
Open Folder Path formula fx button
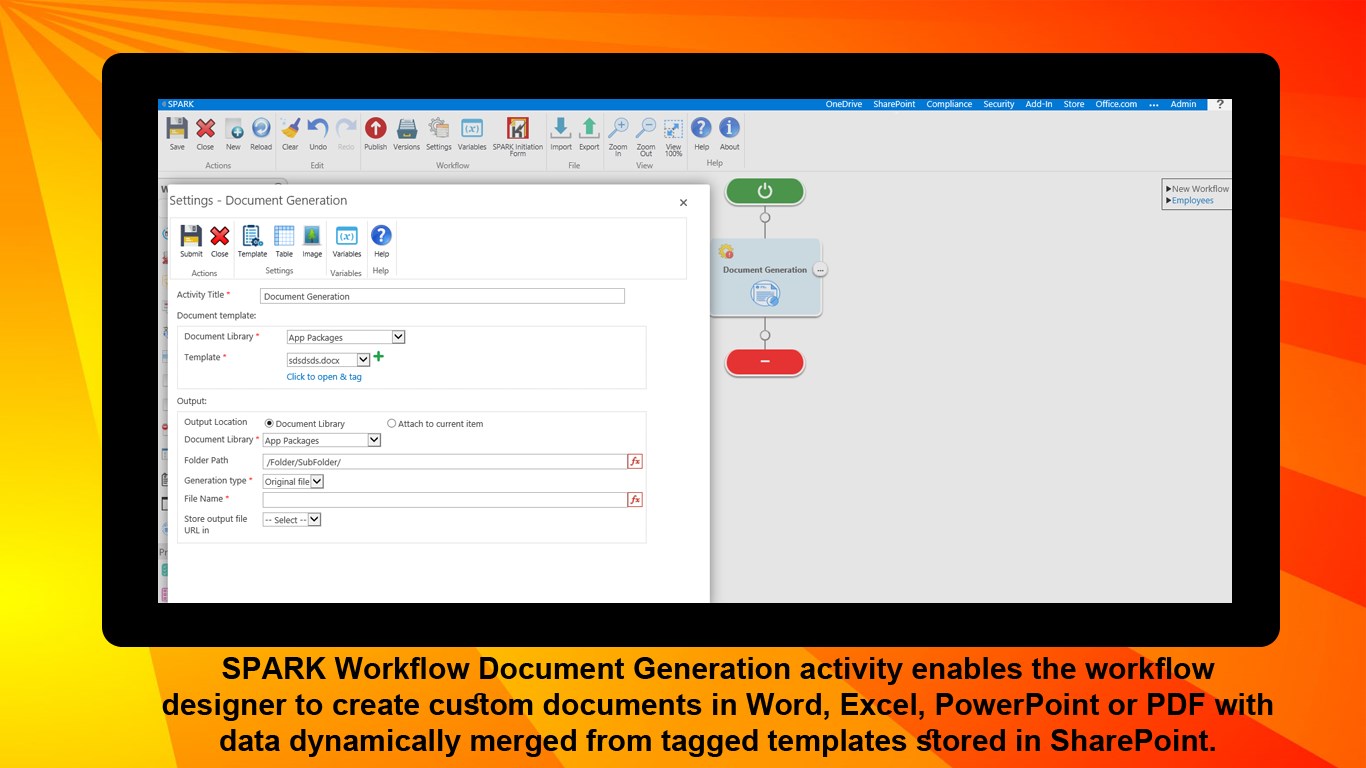point(635,461)
